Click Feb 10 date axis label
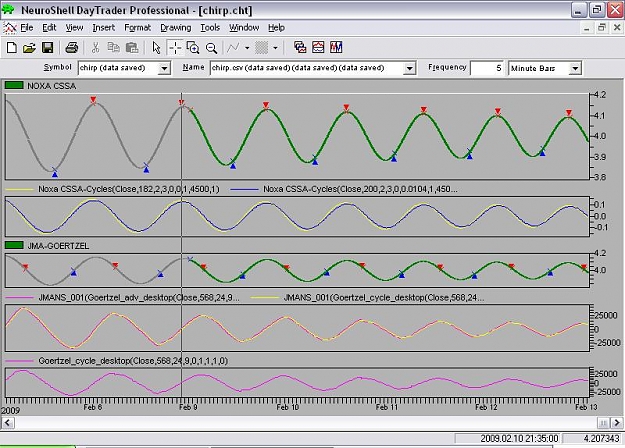 pyautogui.click(x=288, y=407)
